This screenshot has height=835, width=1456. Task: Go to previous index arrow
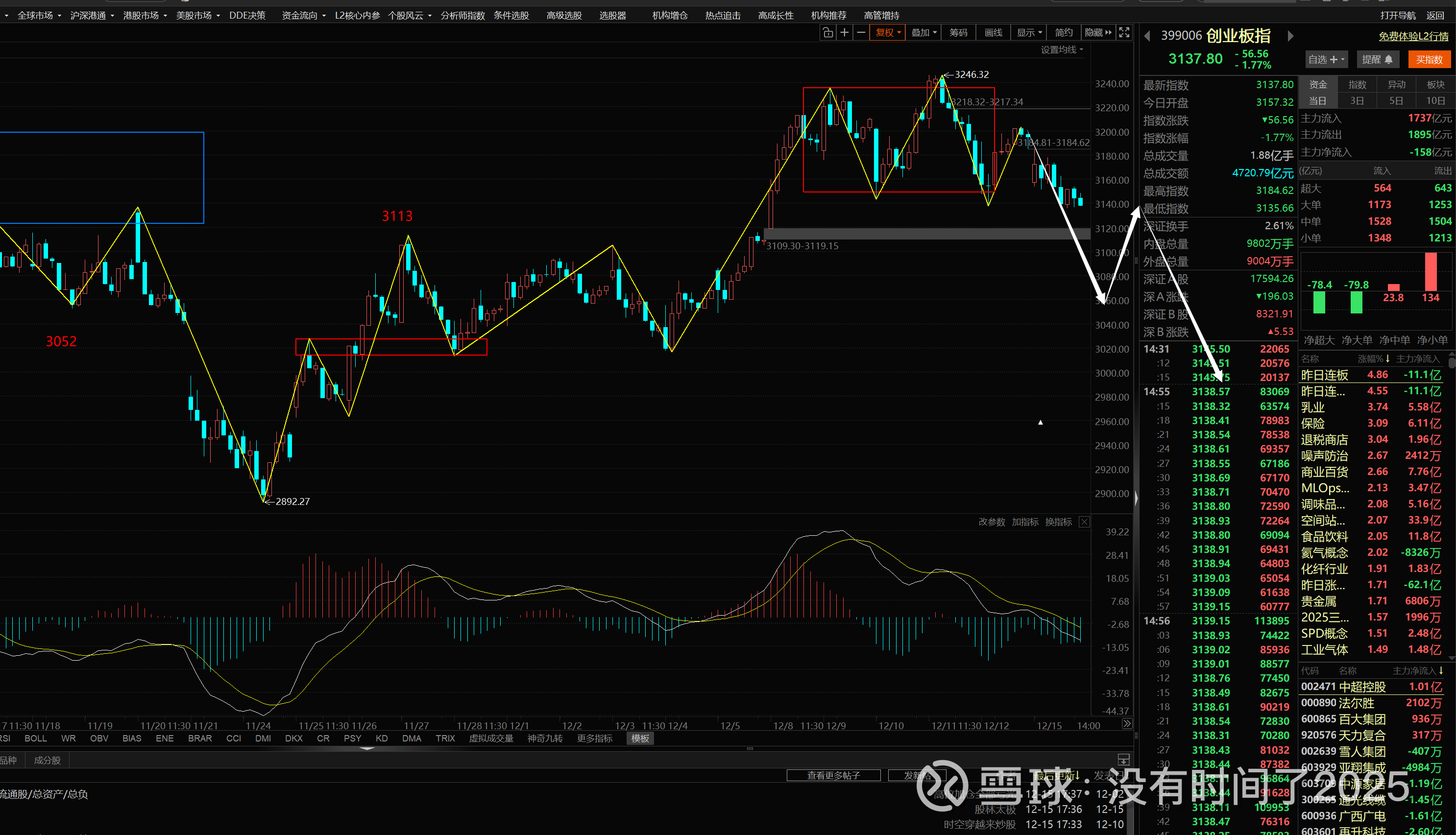click(1147, 36)
